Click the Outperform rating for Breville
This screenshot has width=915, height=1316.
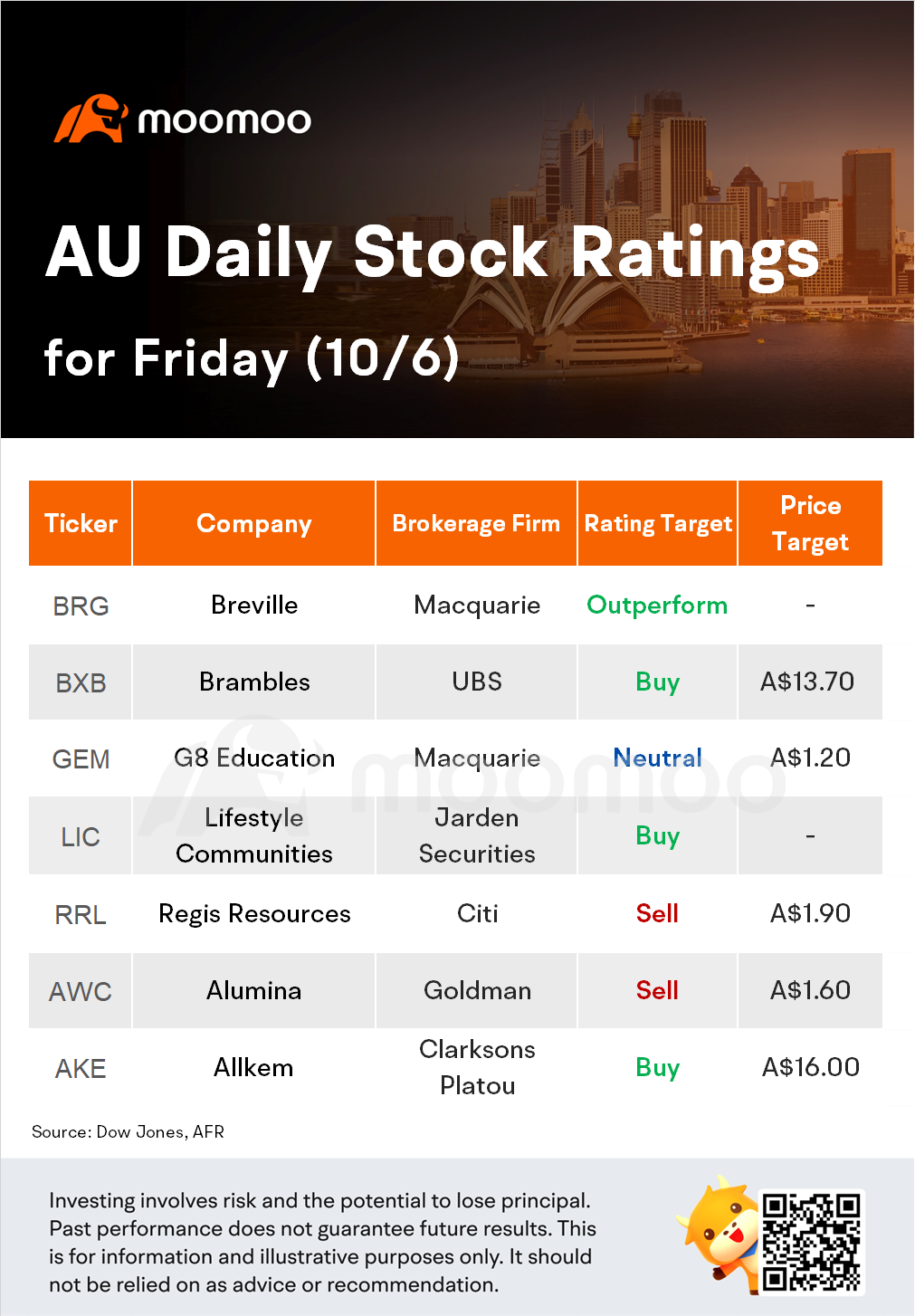coord(657,605)
